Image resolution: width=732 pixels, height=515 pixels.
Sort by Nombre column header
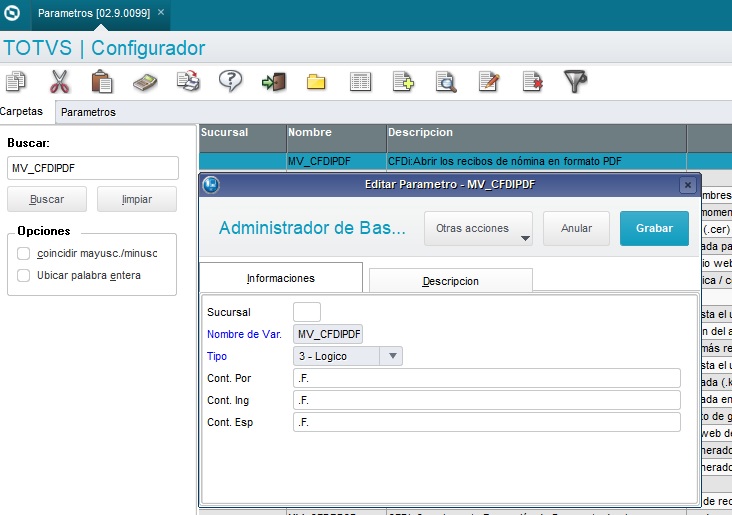(336, 138)
